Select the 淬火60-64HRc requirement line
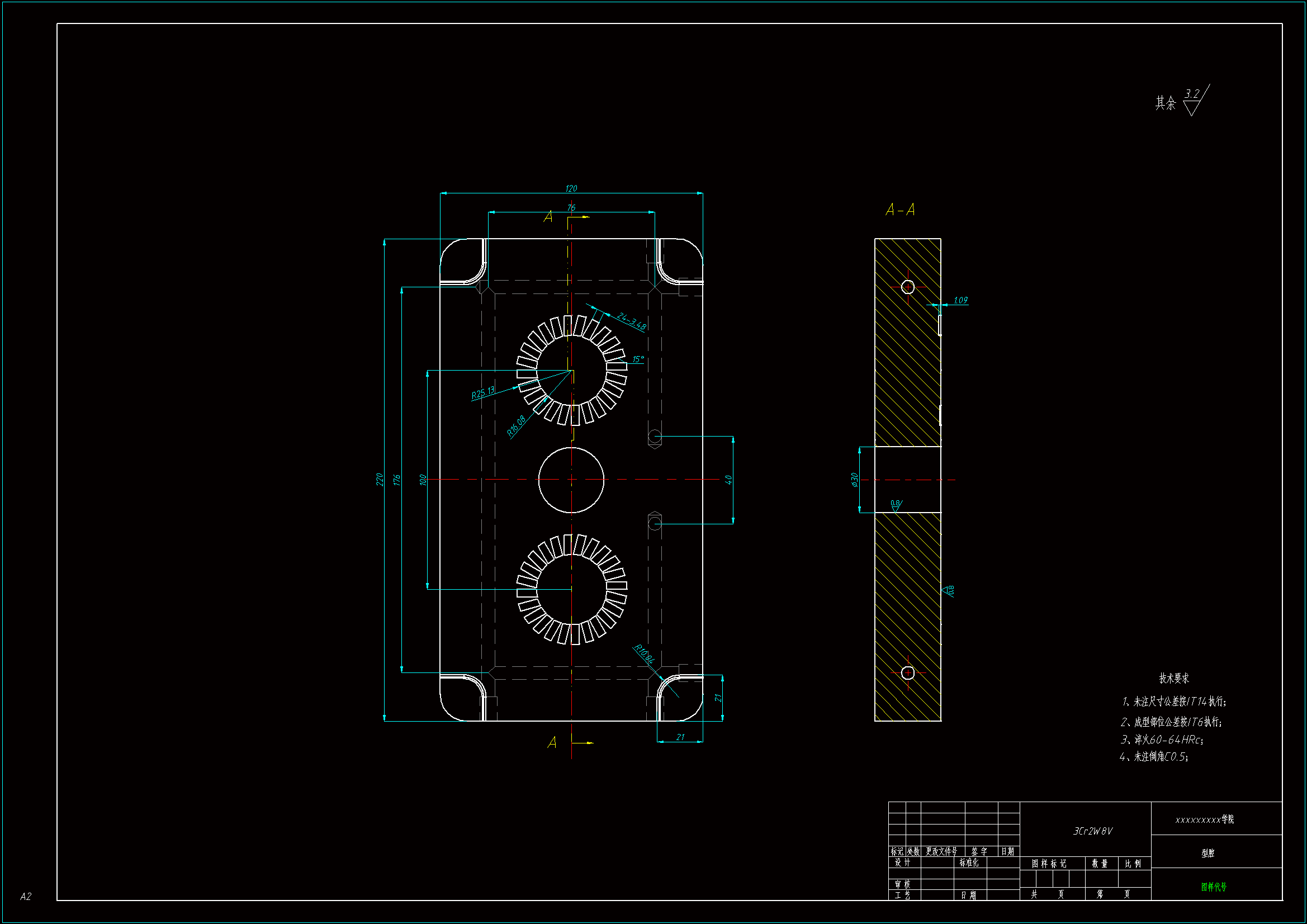This screenshot has height=924, width=1307. point(1161,740)
